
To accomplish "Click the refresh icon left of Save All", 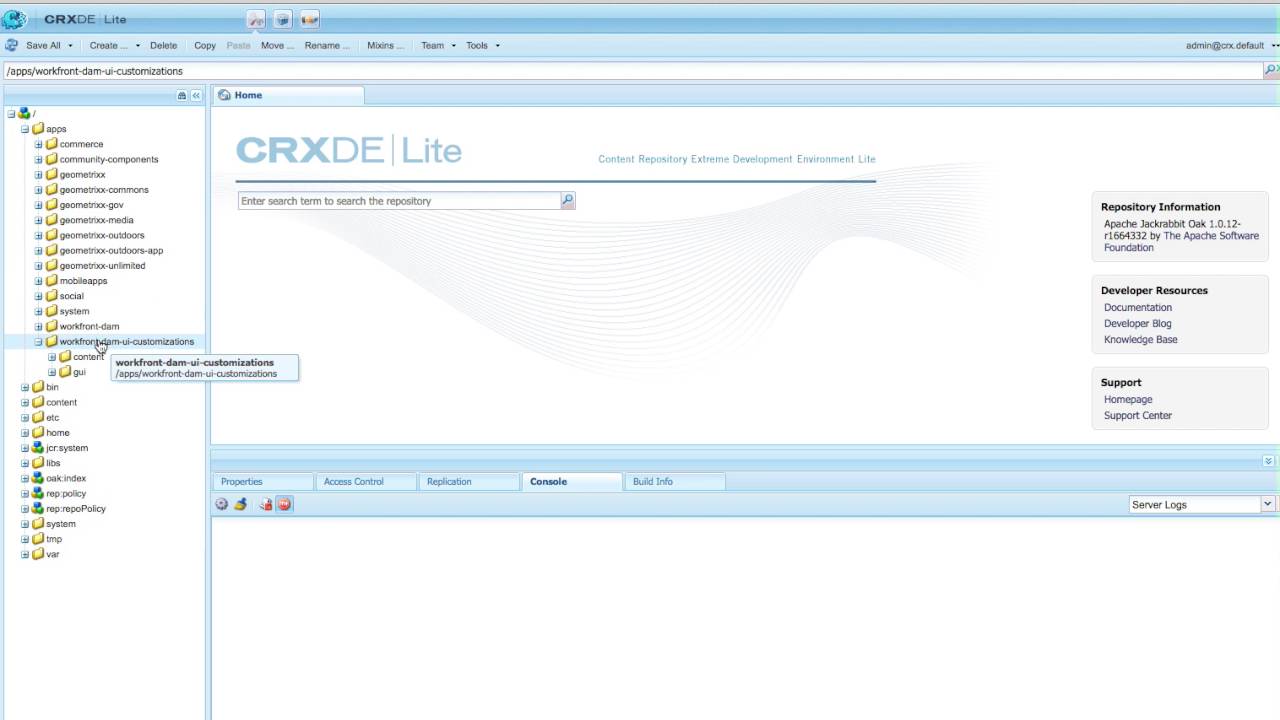I will [x=11, y=45].
